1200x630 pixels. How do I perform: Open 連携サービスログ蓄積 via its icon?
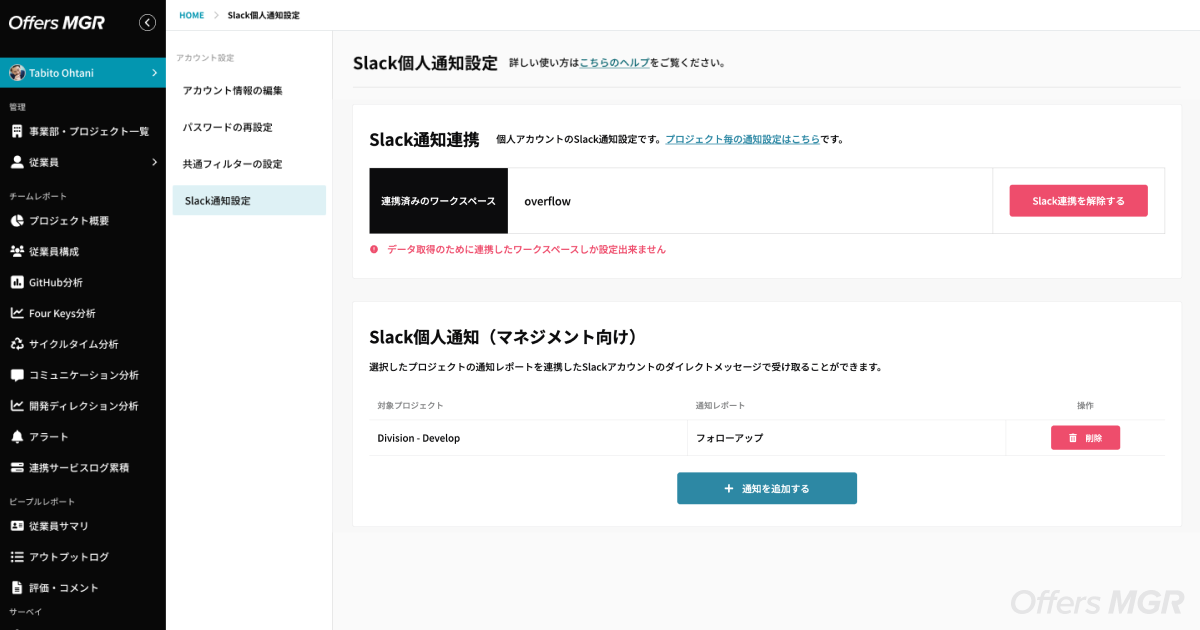pyautogui.click(x=14, y=467)
